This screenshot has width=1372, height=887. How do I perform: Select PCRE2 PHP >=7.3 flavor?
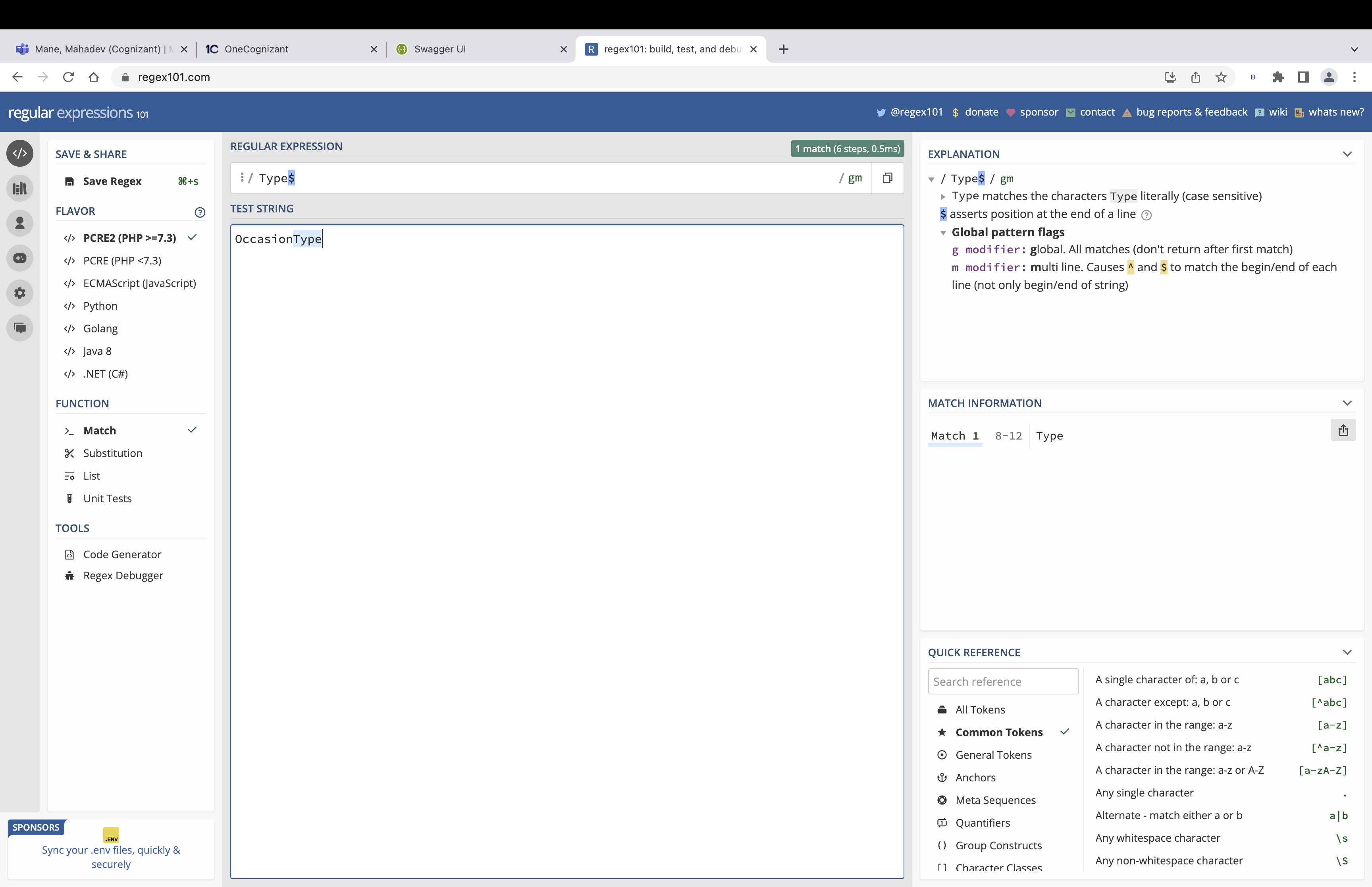[130, 237]
